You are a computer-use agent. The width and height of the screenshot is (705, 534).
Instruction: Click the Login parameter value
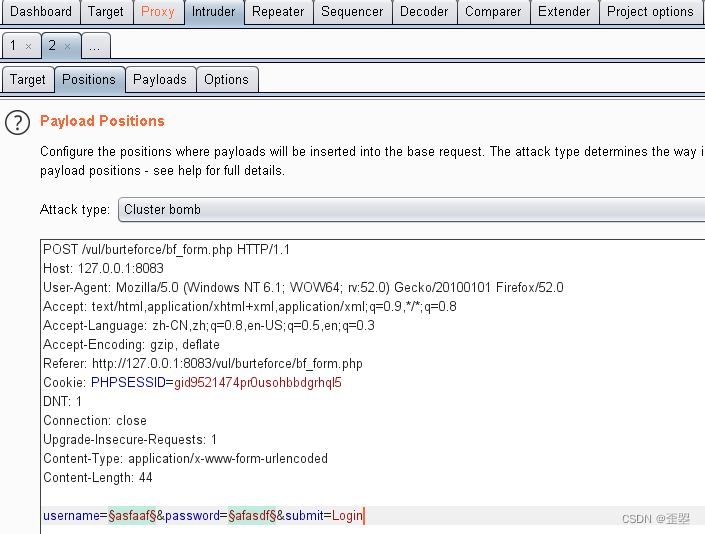pos(347,516)
